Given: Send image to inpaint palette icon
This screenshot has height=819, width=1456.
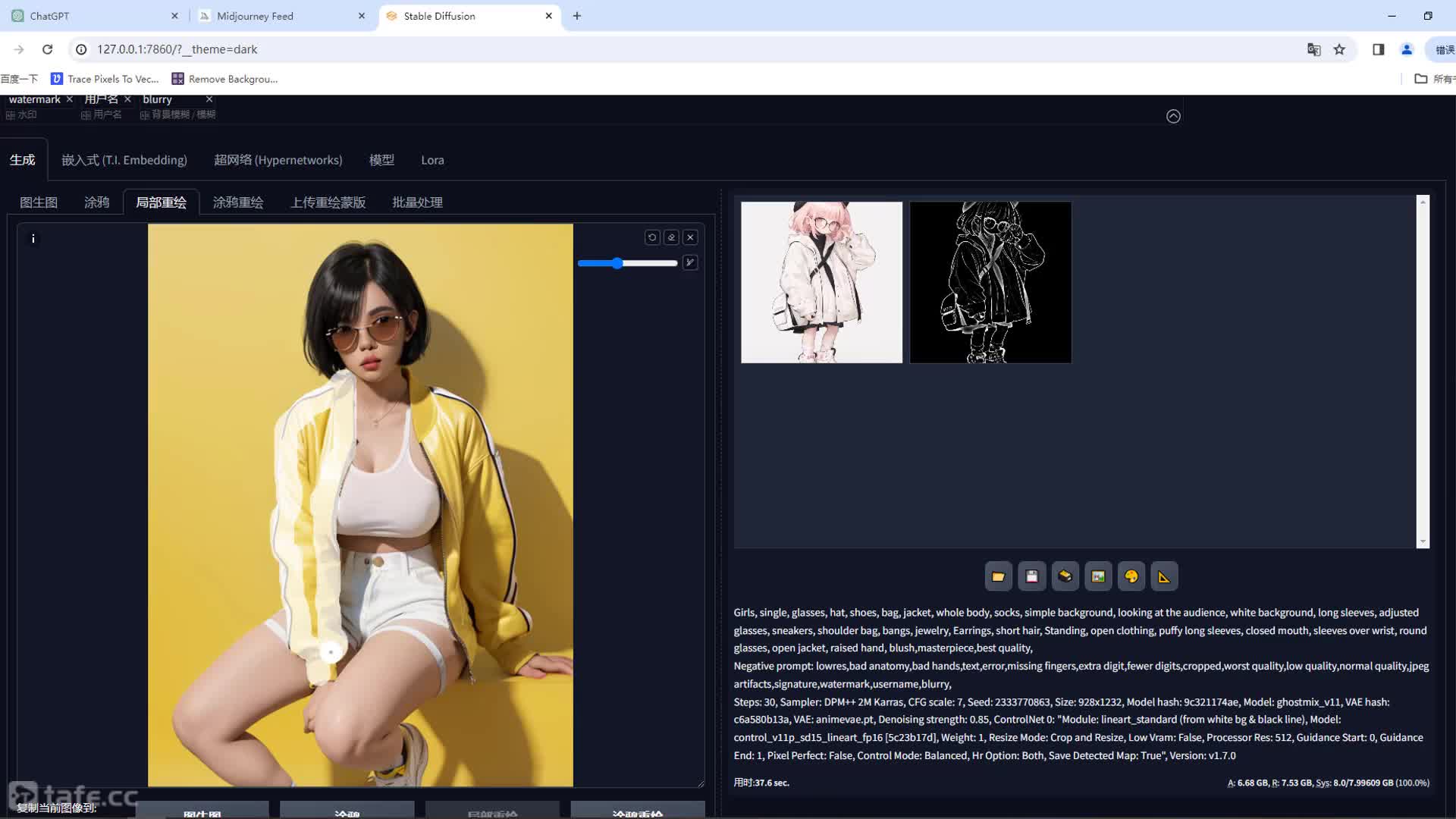Looking at the screenshot, I should click(1131, 576).
